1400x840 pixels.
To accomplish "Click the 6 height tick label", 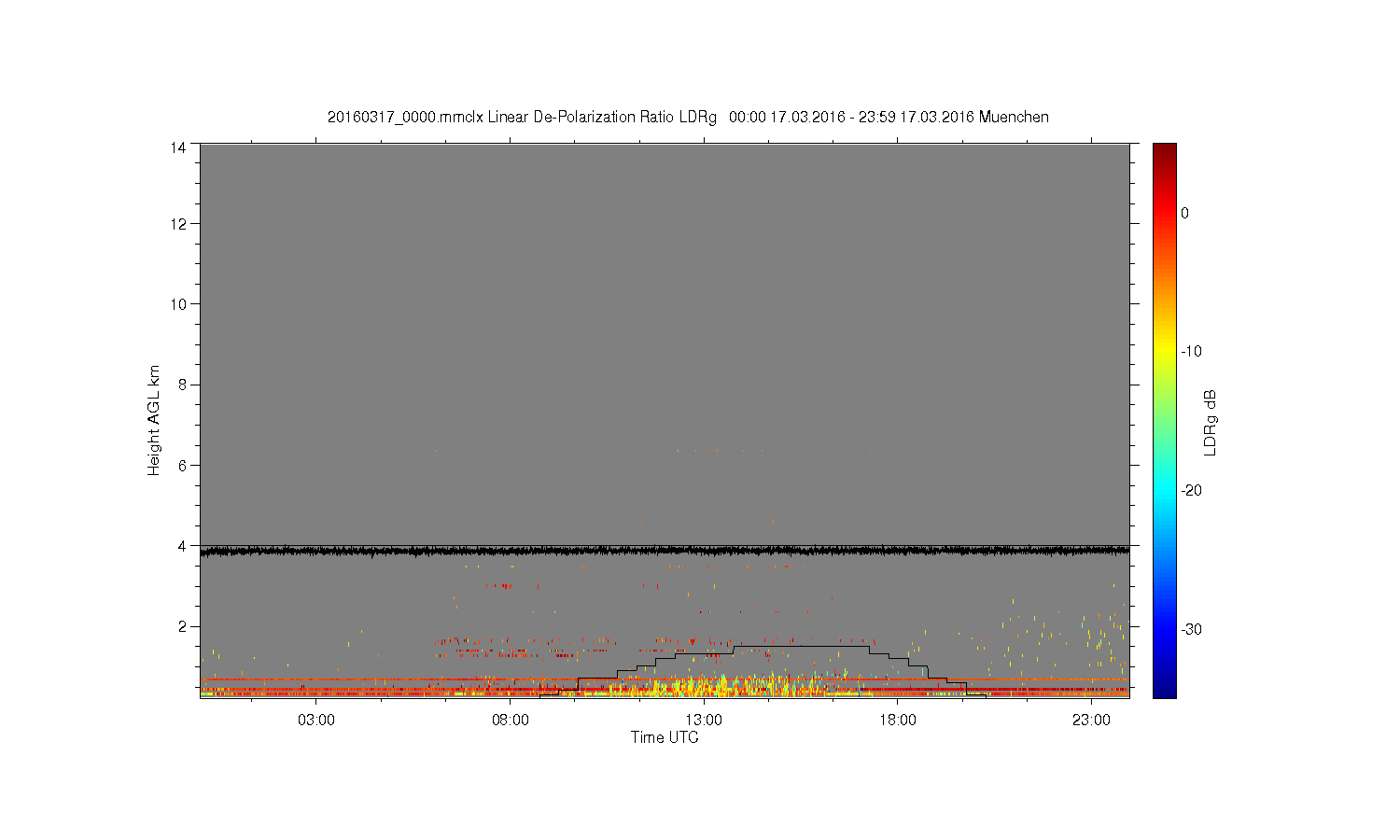I will (182, 465).
